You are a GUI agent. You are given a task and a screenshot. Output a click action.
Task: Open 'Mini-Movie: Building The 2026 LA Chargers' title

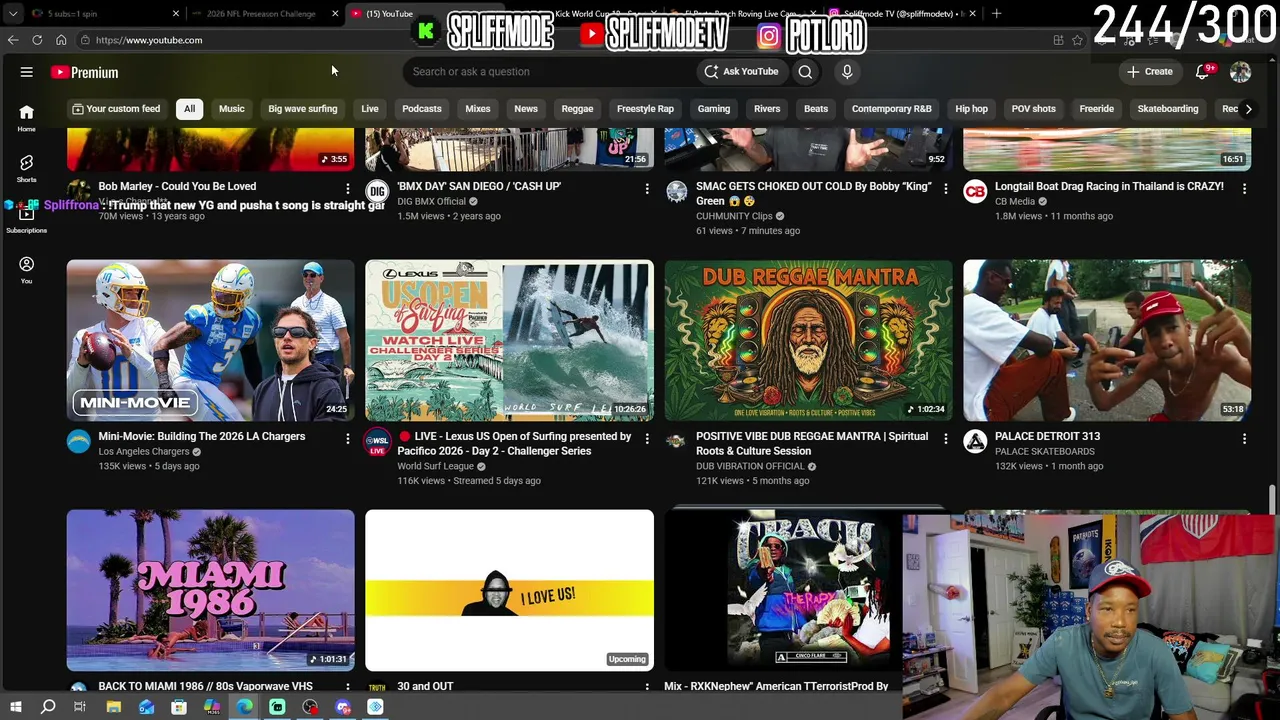pos(202,437)
